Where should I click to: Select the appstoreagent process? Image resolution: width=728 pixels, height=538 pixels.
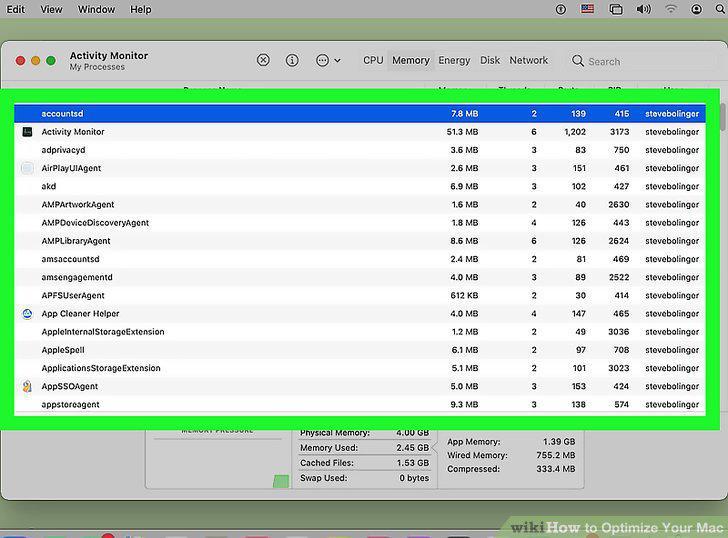point(360,404)
